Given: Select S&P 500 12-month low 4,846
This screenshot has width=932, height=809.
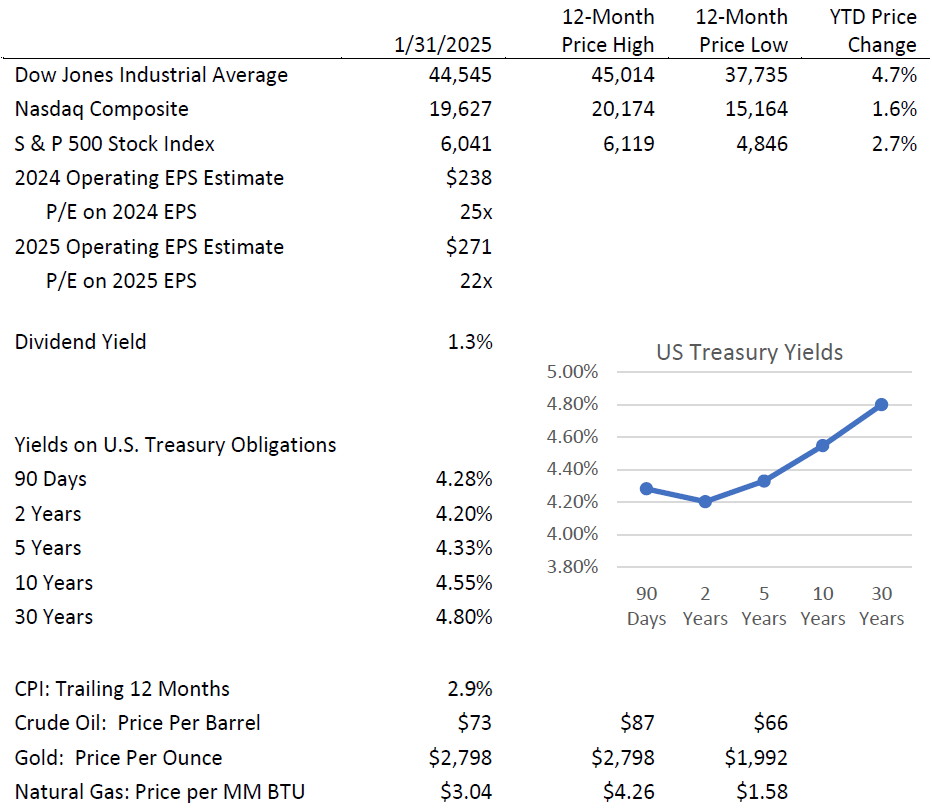Looking at the screenshot, I should pos(762,144).
